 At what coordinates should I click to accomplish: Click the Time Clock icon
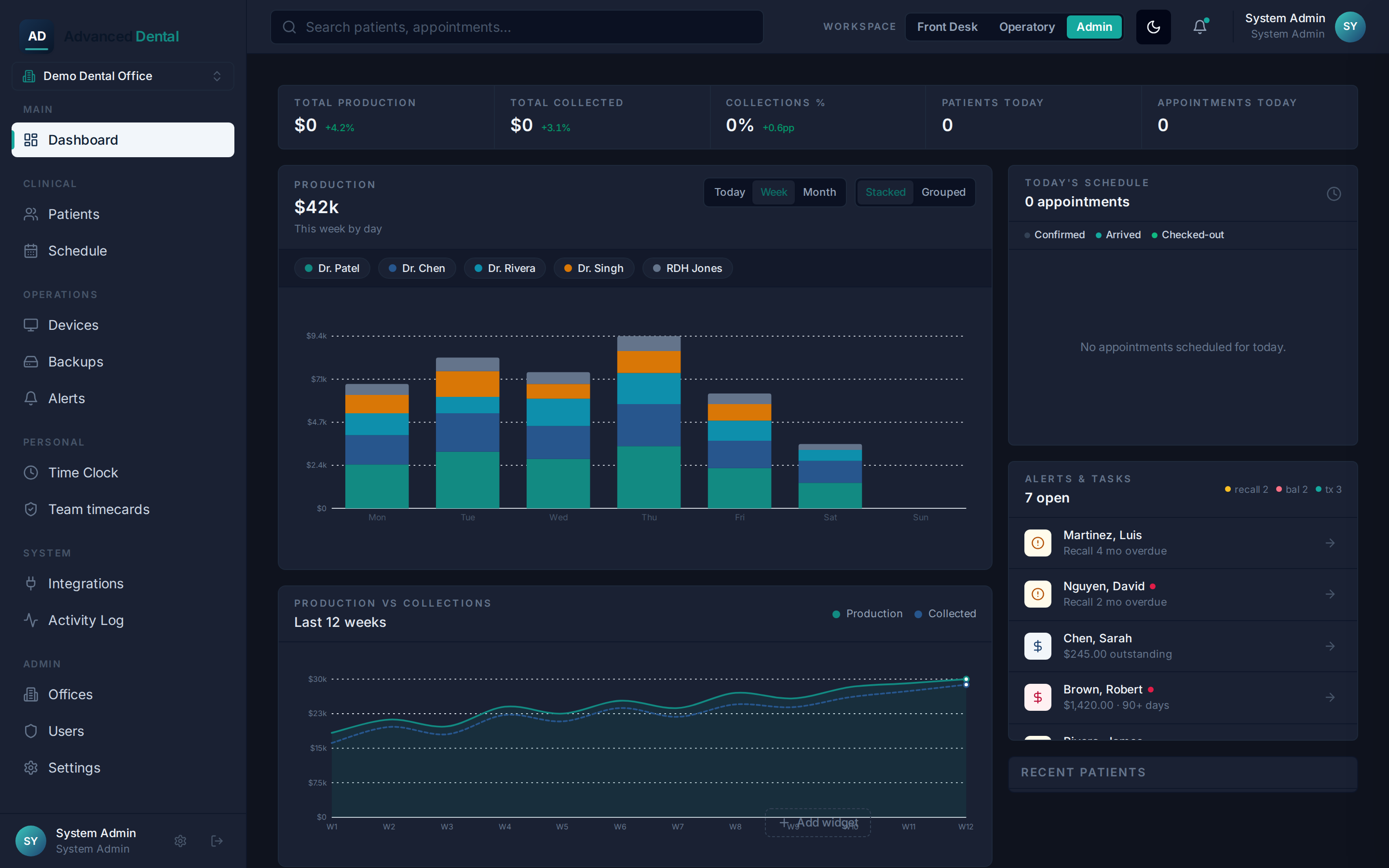pyautogui.click(x=31, y=473)
